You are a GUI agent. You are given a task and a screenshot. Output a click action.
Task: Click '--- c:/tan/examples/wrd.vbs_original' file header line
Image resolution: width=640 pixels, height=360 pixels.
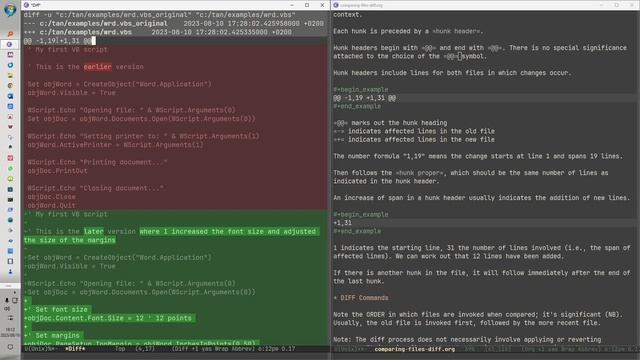(x=174, y=24)
